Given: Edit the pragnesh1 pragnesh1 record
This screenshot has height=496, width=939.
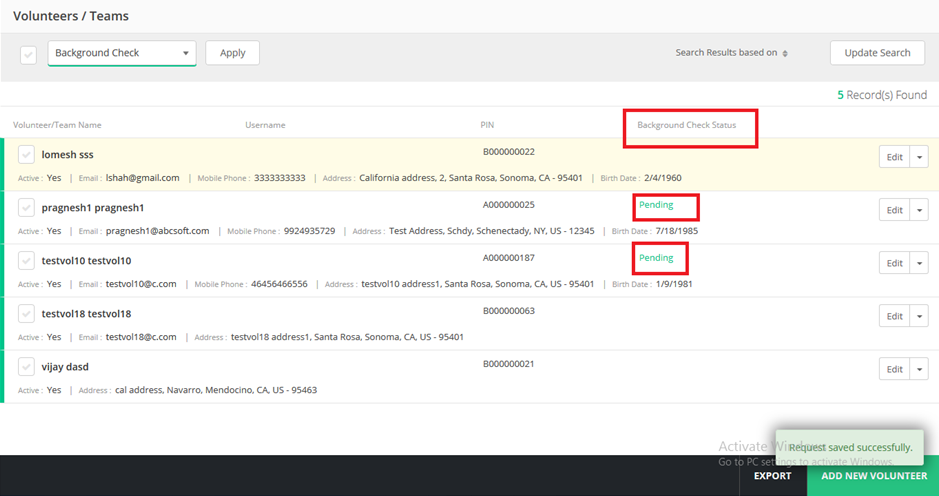Looking at the screenshot, I should [x=894, y=210].
